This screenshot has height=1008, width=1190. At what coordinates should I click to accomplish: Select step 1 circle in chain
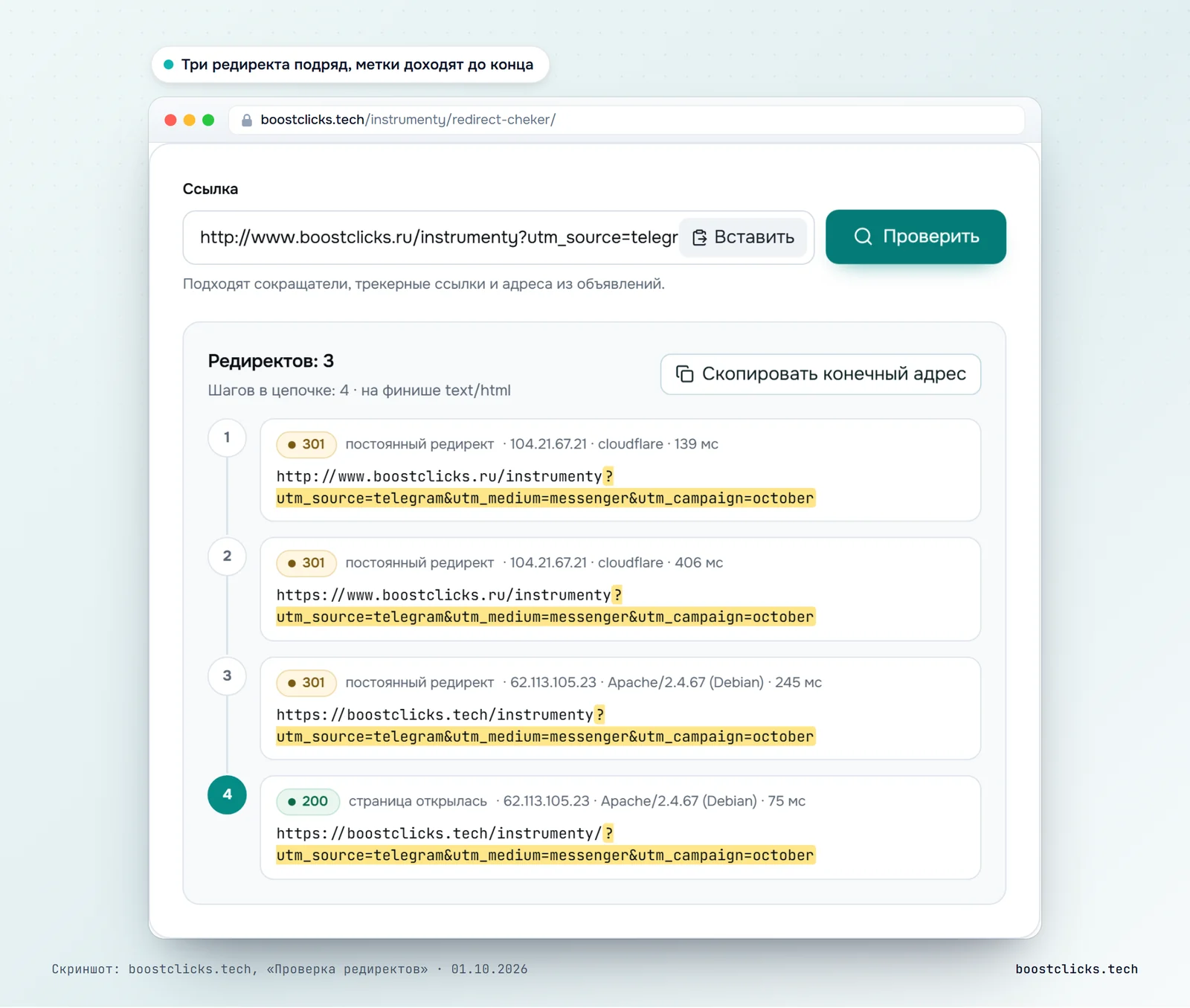point(227,437)
